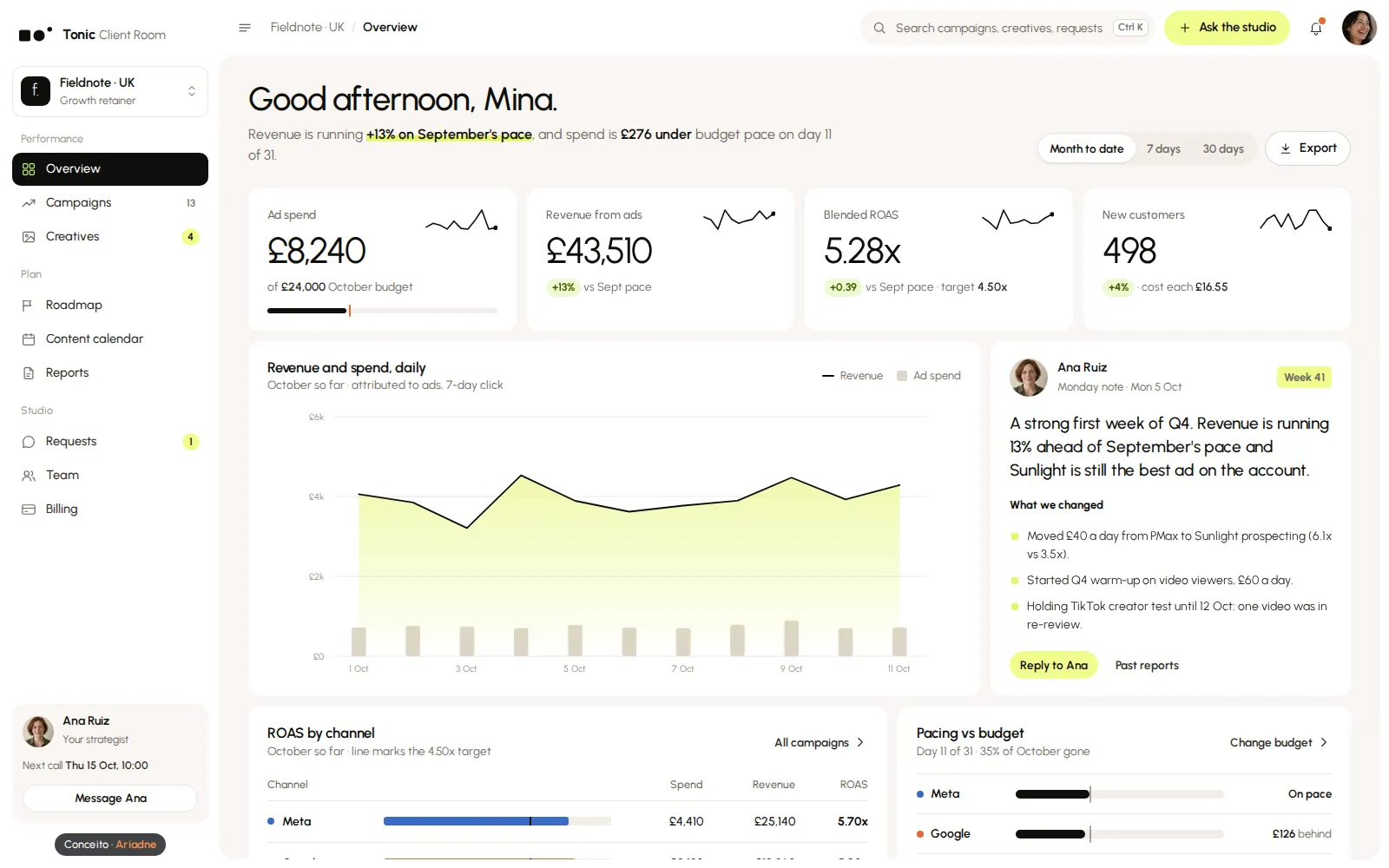
Task: Click the Week 41 badge
Action: pyautogui.click(x=1304, y=378)
